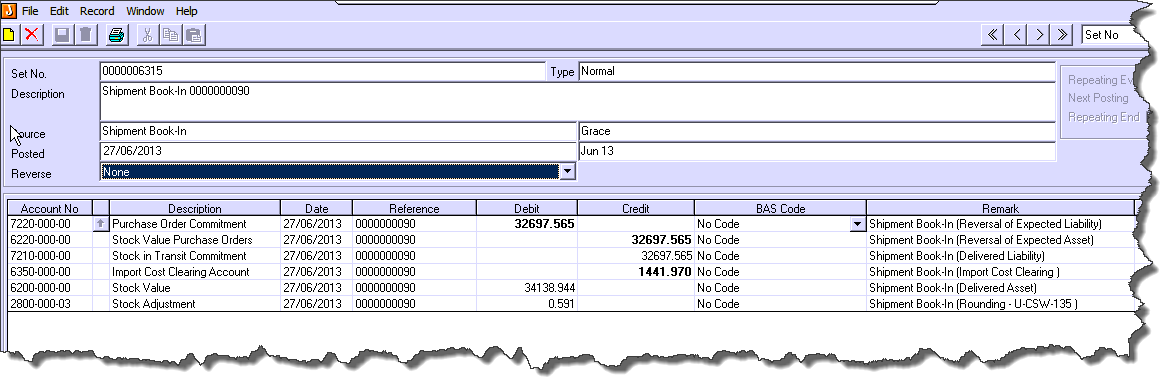Screen dimensions: 1176x389
Task: Select account 2800-000-03 cell
Action: (x=50, y=304)
